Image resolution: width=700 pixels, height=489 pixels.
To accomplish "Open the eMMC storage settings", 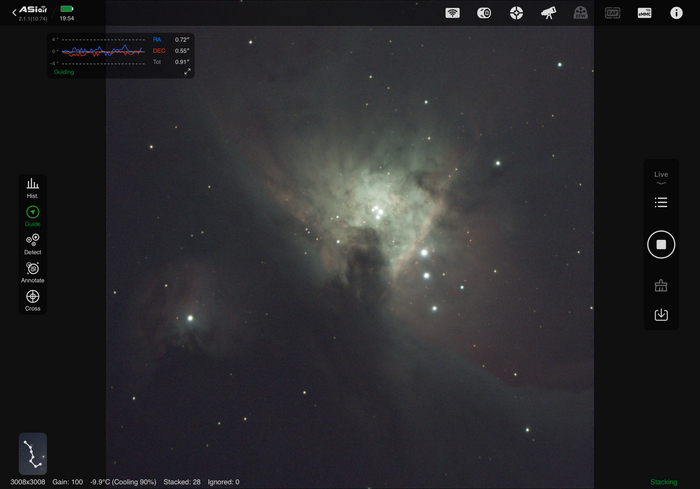I will tap(644, 13).
